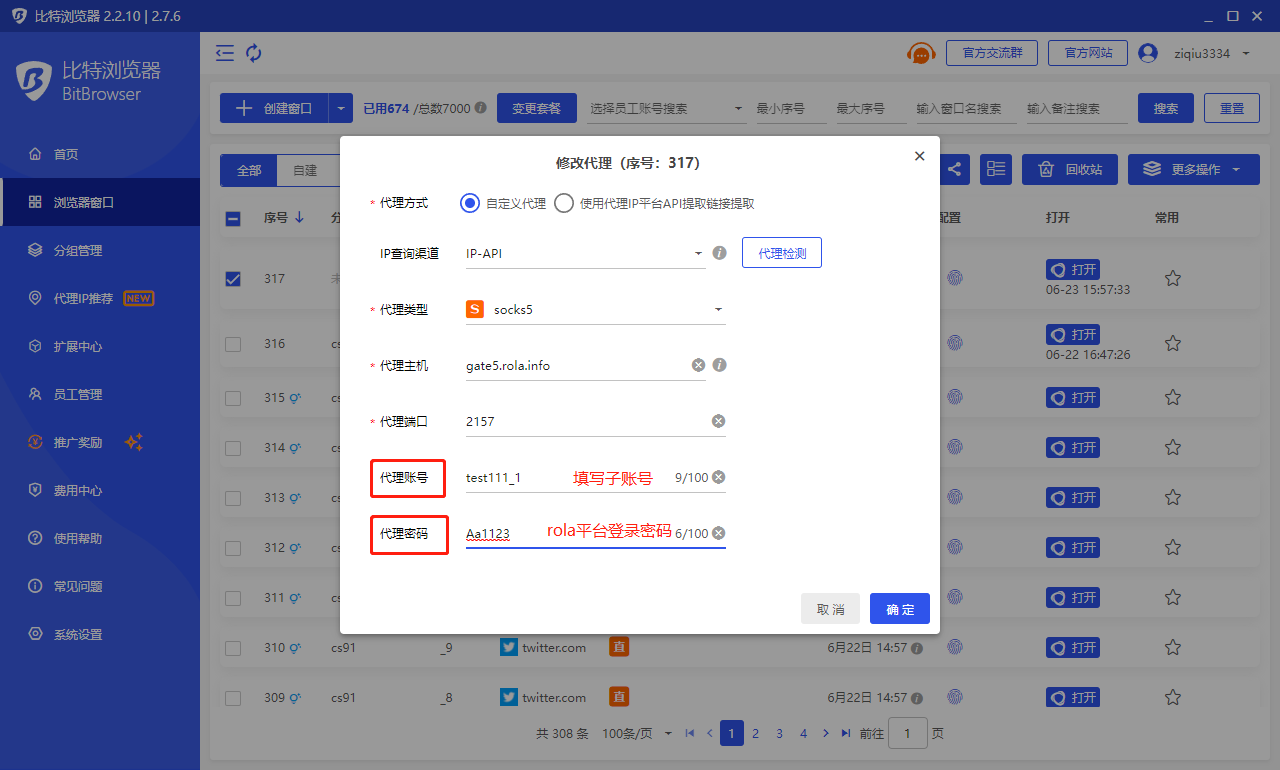Image resolution: width=1280 pixels, height=770 pixels.
Task: Click the share icon above the table
Action: pyautogui.click(x=954, y=169)
